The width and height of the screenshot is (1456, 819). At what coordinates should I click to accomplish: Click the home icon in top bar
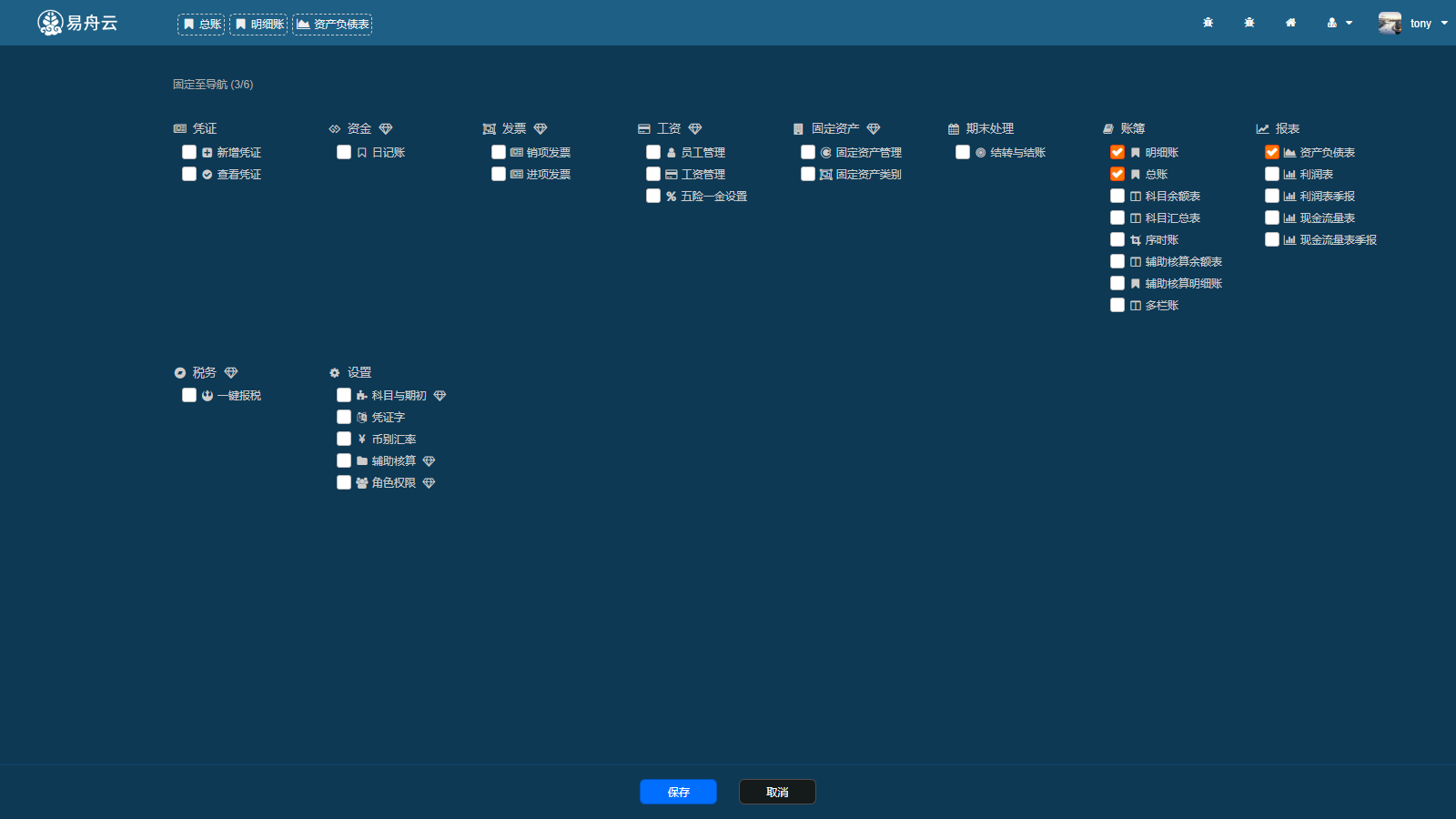1290,23
